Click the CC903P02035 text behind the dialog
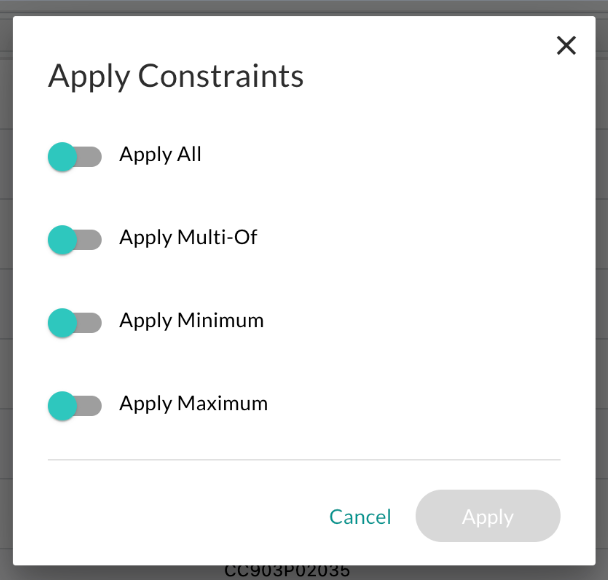Viewport: 608px width, 580px height. (x=287, y=572)
